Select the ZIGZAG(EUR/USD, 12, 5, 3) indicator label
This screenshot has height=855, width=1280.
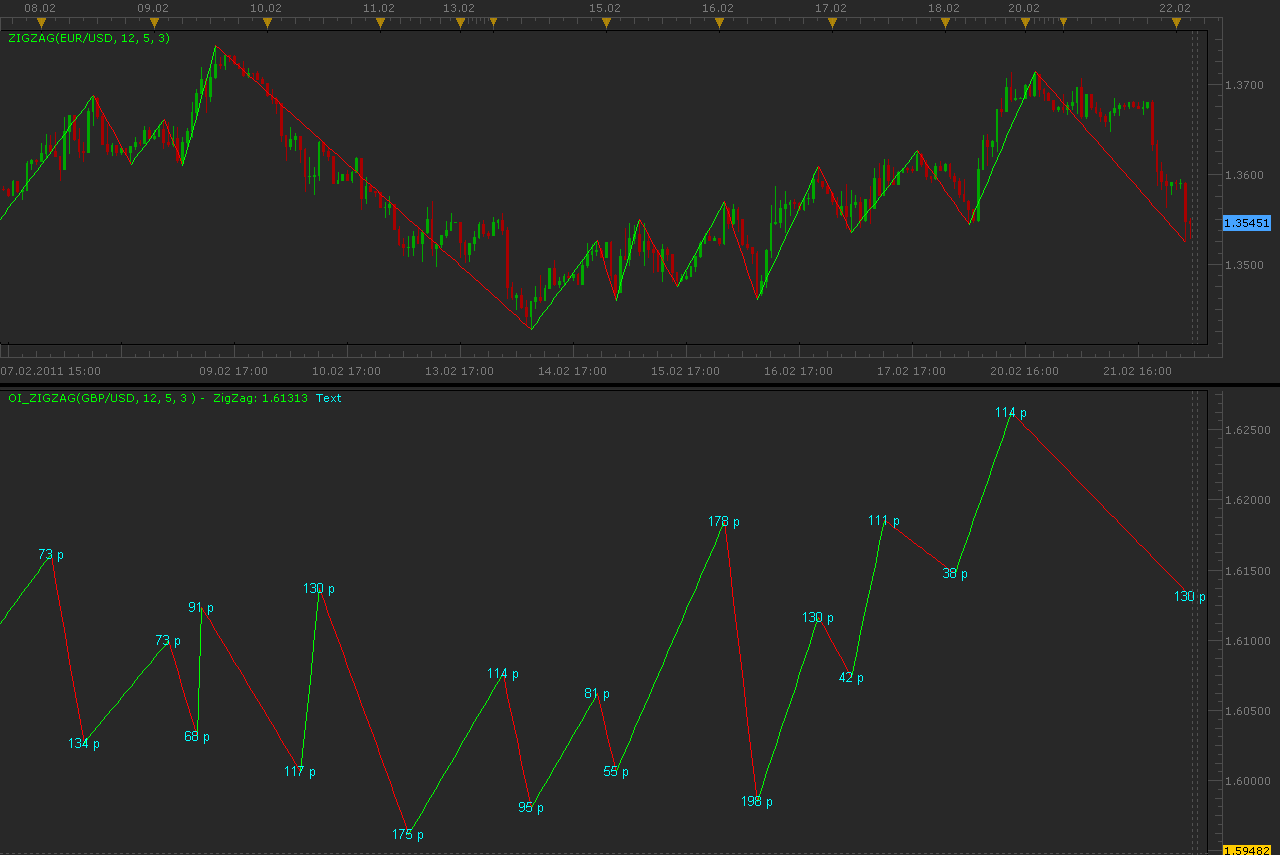pos(89,38)
